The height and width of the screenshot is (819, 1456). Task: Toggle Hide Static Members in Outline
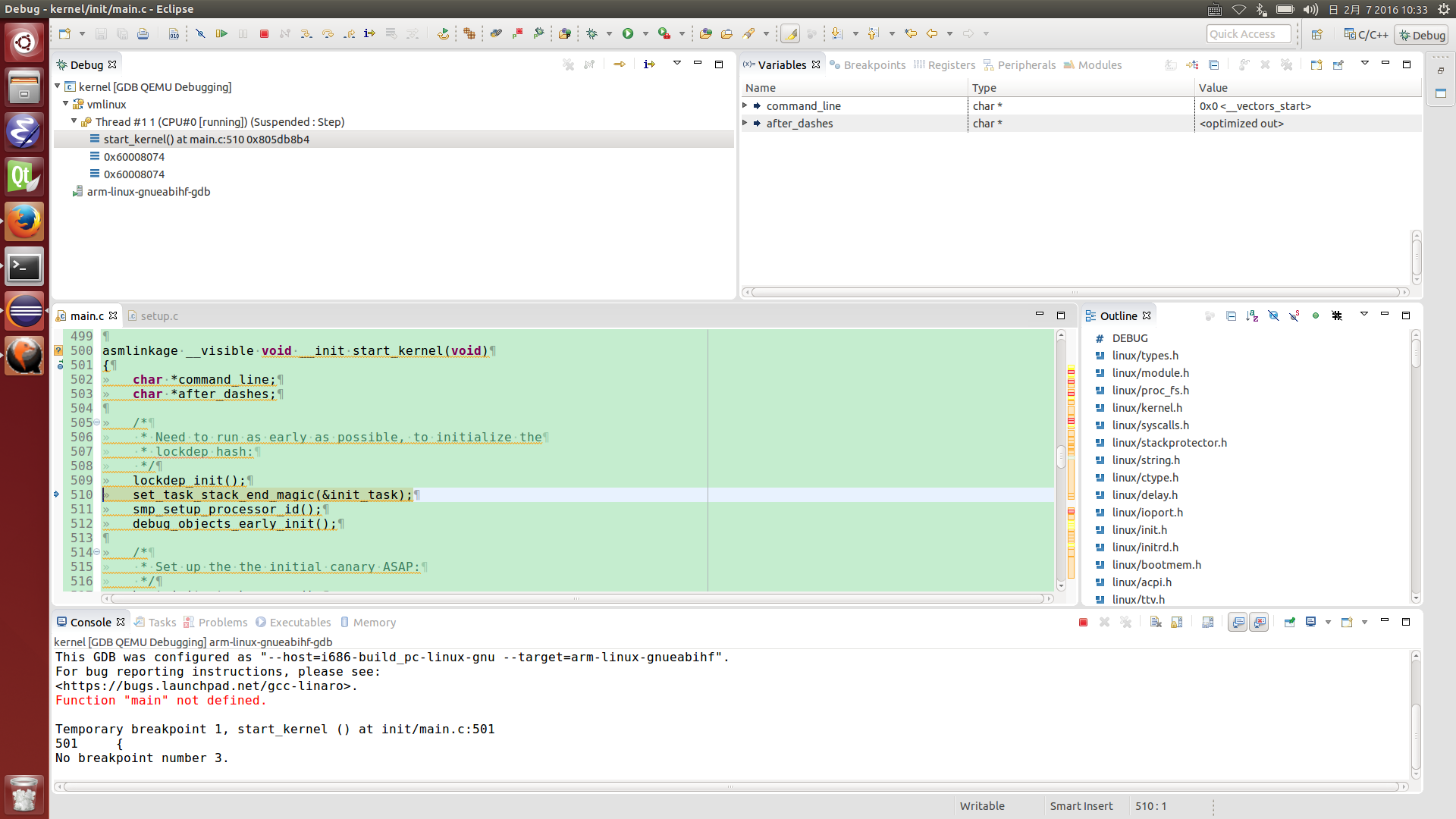coord(1294,316)
